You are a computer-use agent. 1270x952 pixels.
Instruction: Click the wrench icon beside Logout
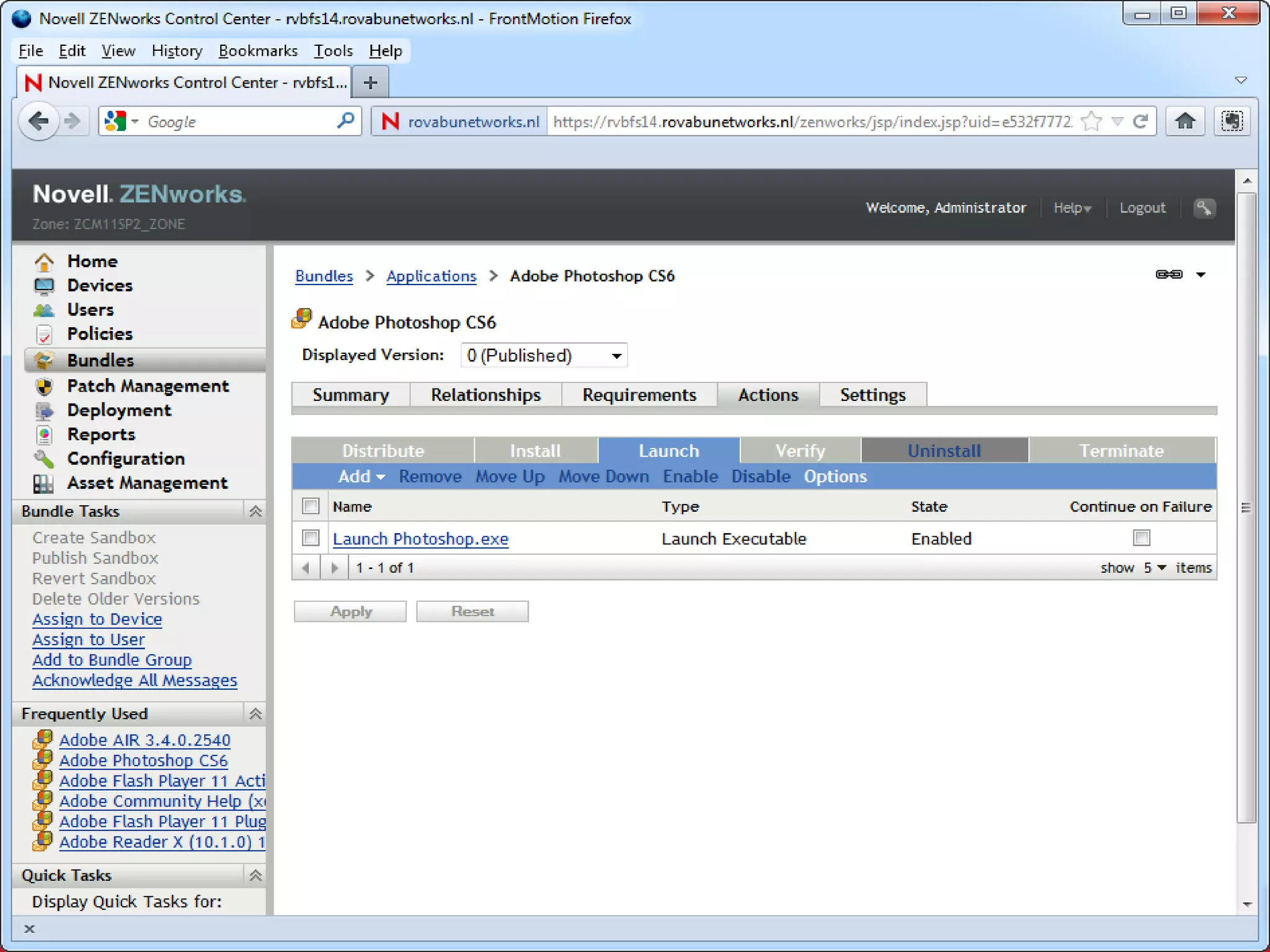[1204, 208]
